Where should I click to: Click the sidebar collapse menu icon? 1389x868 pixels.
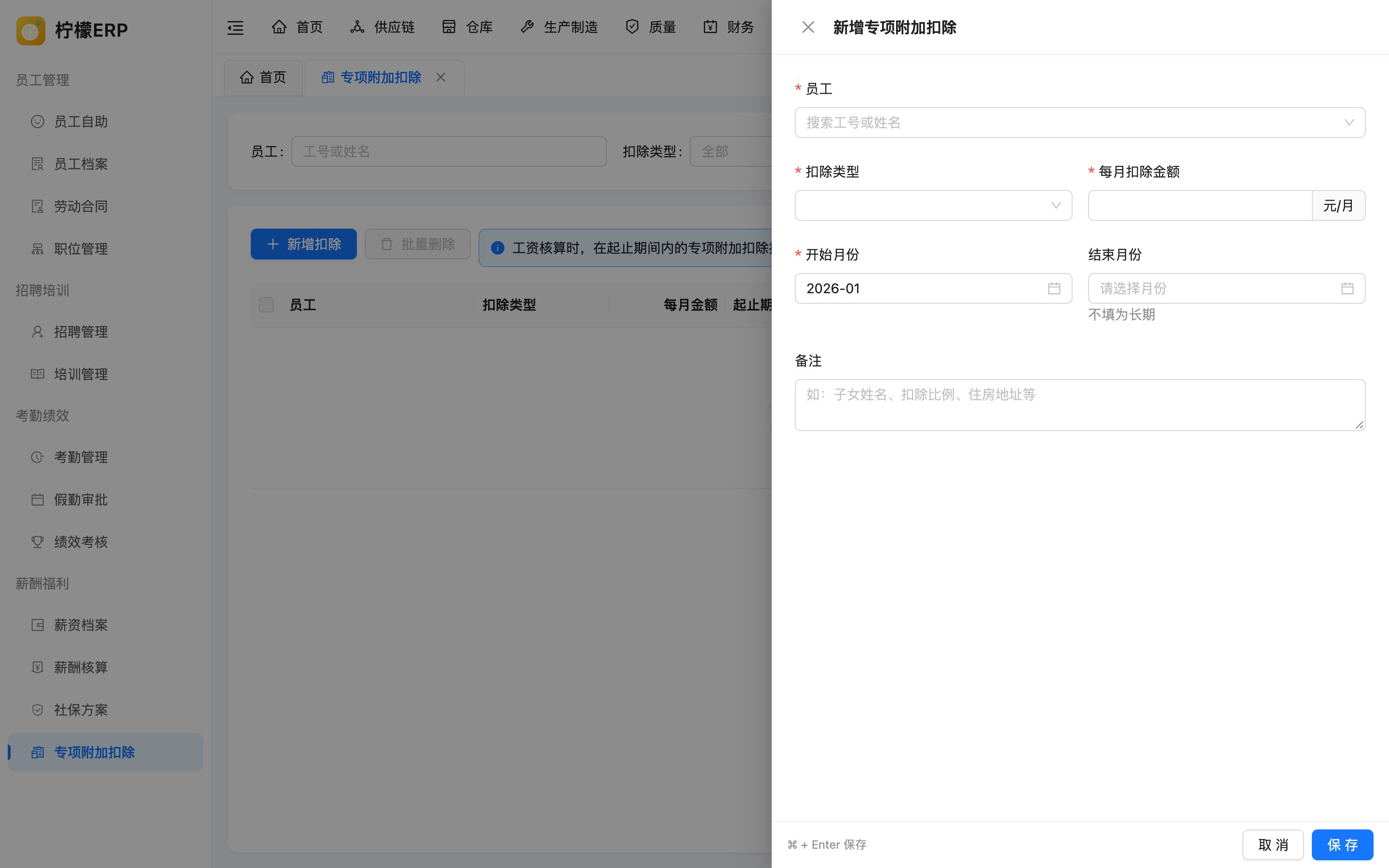tap(235, 27)
